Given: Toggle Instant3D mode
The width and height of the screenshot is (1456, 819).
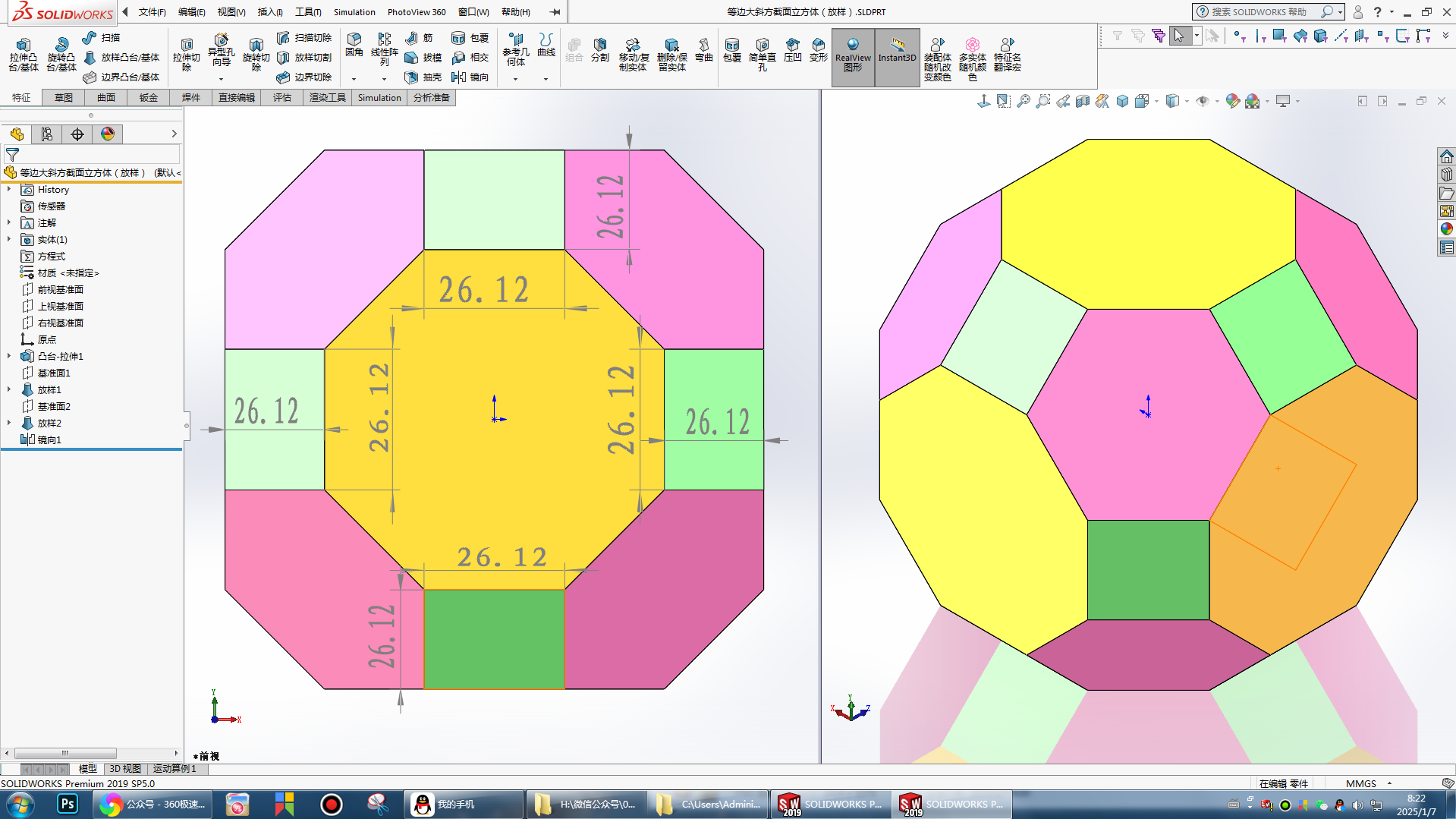Looking at the screenshot, I should pyautogui.click(x=898, y=56).
